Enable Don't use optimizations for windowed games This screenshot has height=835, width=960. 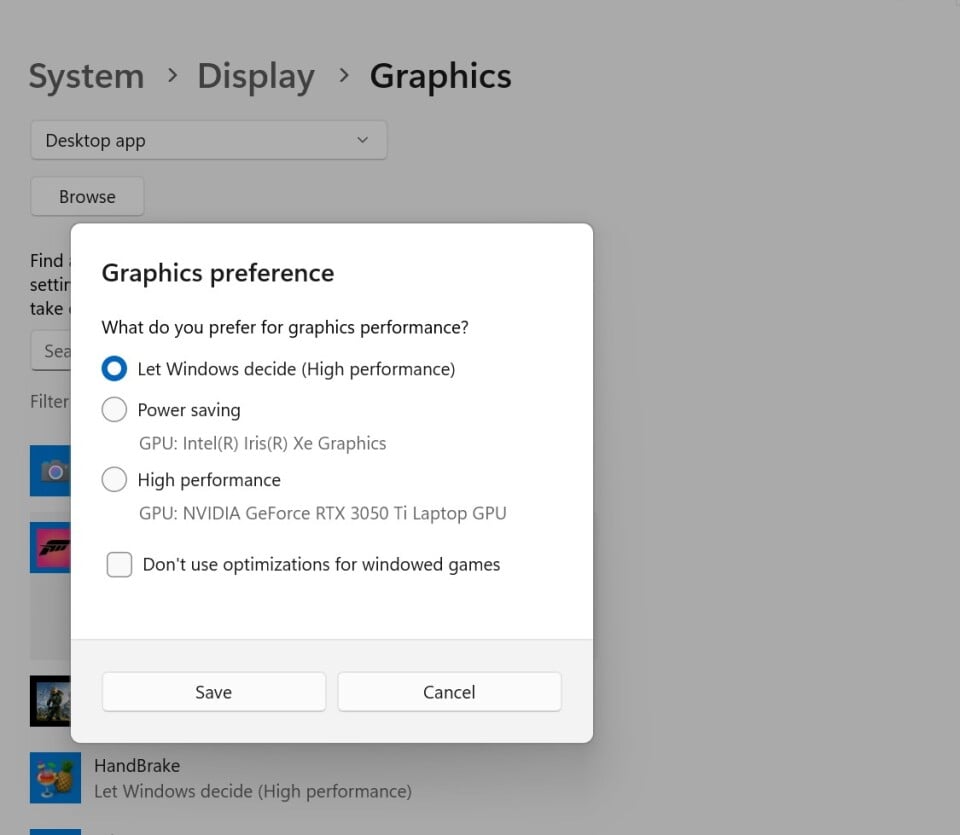click(120, 565)
